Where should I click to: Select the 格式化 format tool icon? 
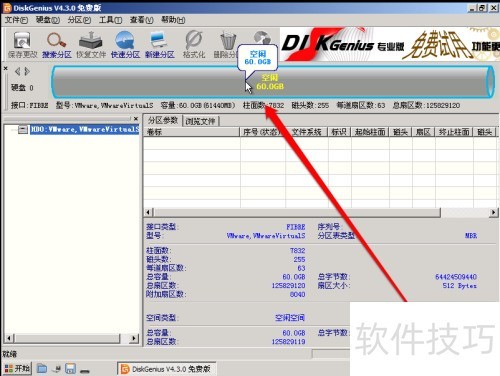click(x=194, y=44)
